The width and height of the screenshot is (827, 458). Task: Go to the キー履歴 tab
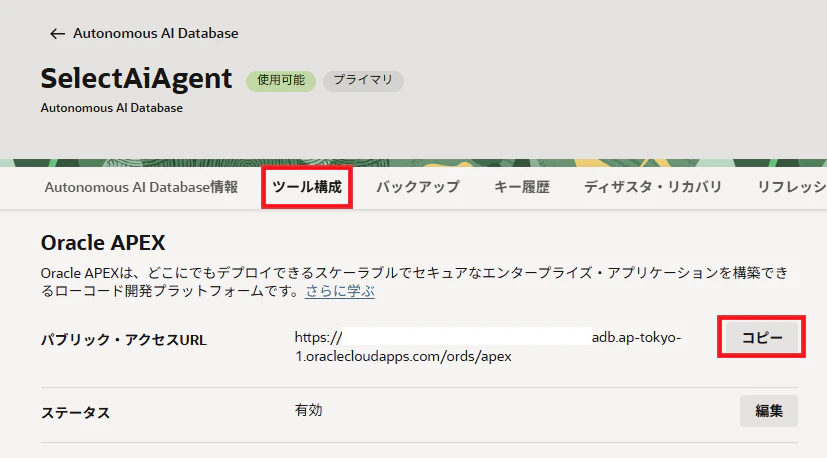(x=522, y=187)
